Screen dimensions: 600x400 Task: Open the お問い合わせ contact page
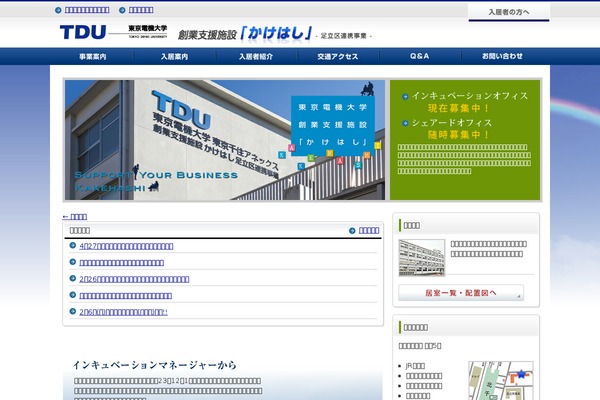click(502, 56)
